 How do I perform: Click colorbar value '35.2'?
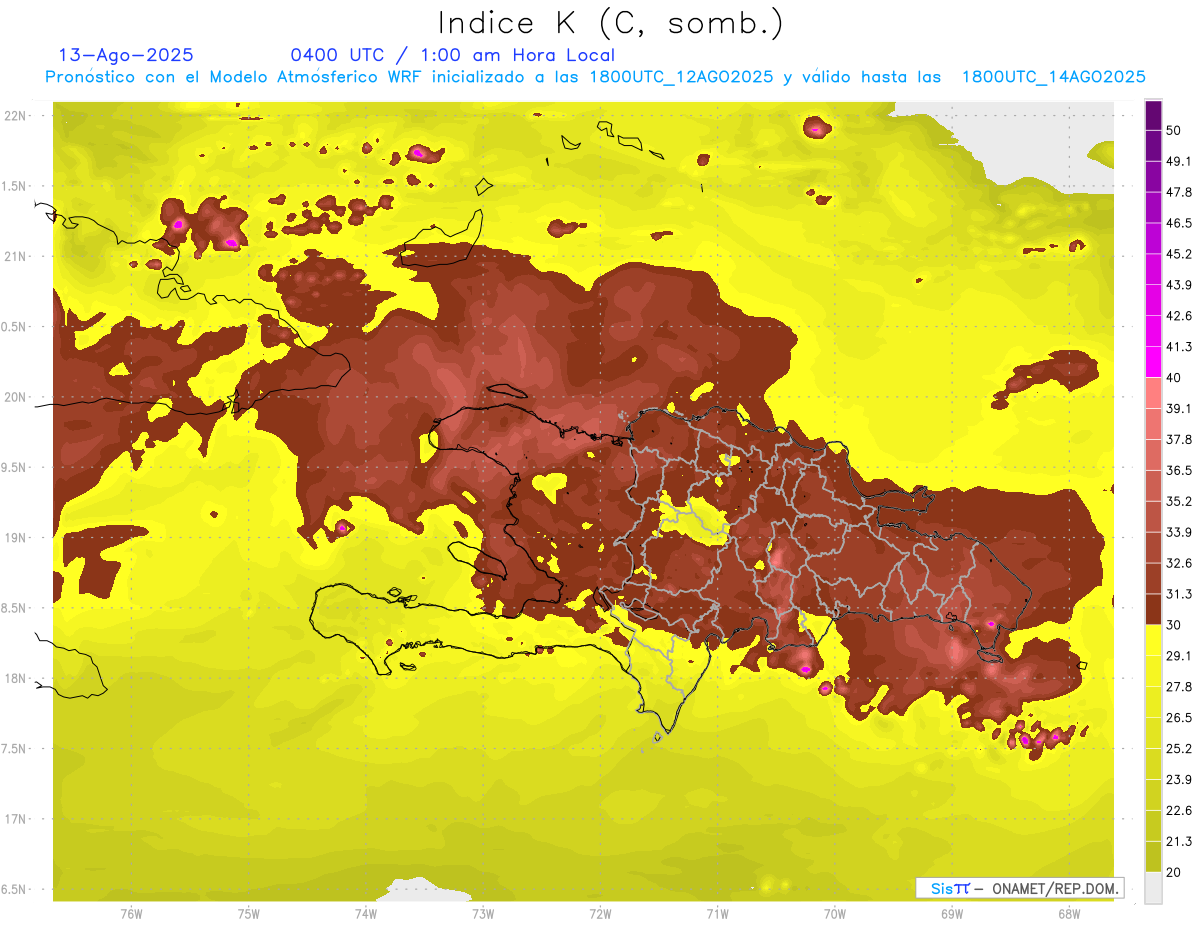tap(1179, 501)
